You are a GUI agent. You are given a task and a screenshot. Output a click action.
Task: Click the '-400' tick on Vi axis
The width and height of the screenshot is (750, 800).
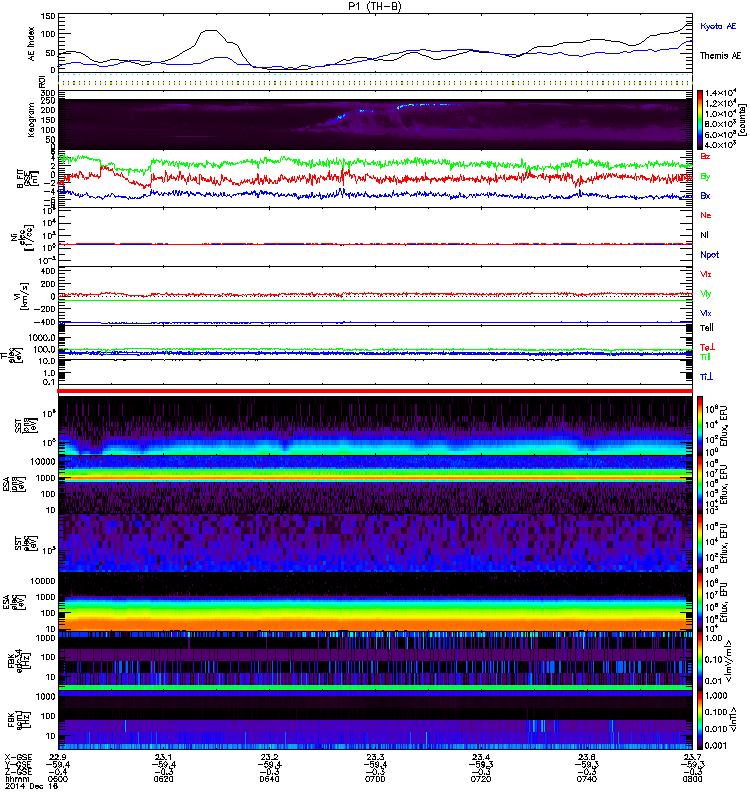coord(45,322)
